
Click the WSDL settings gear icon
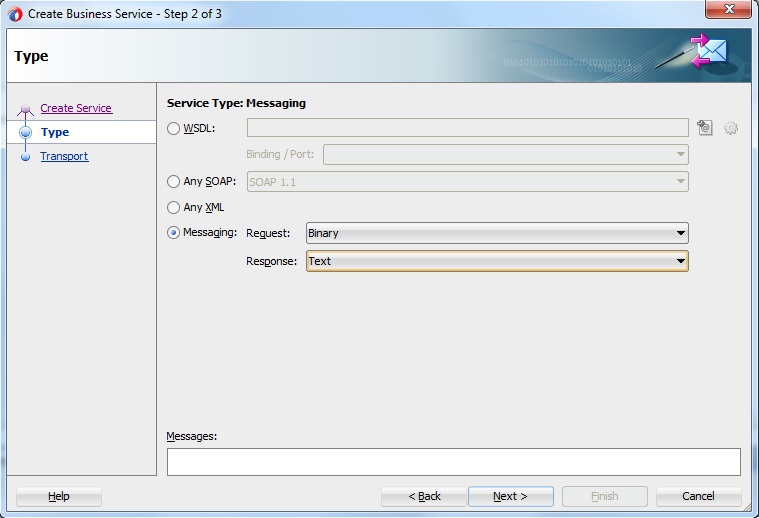point(730,128)
